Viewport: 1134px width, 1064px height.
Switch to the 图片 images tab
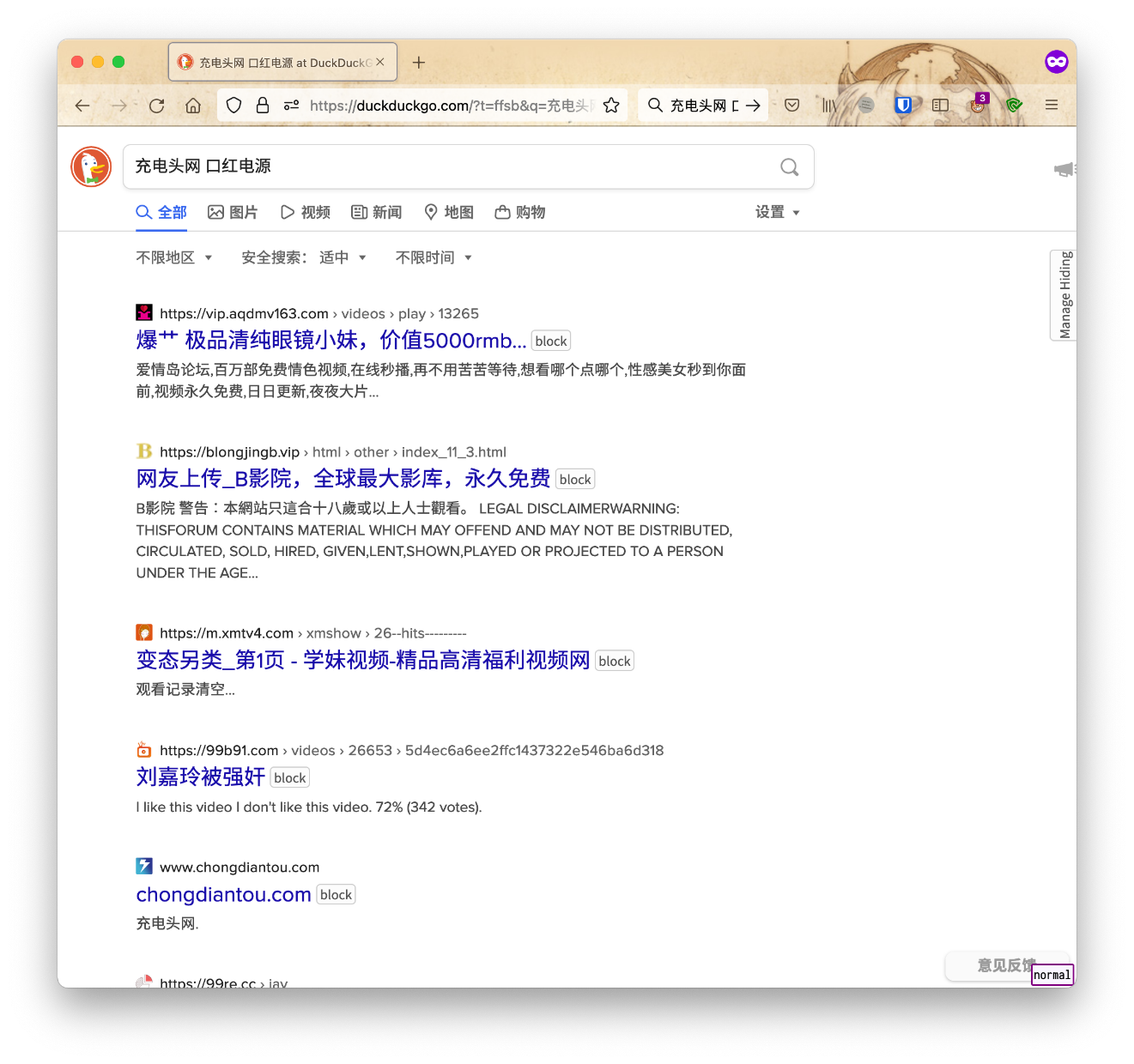tap(233, 212)
